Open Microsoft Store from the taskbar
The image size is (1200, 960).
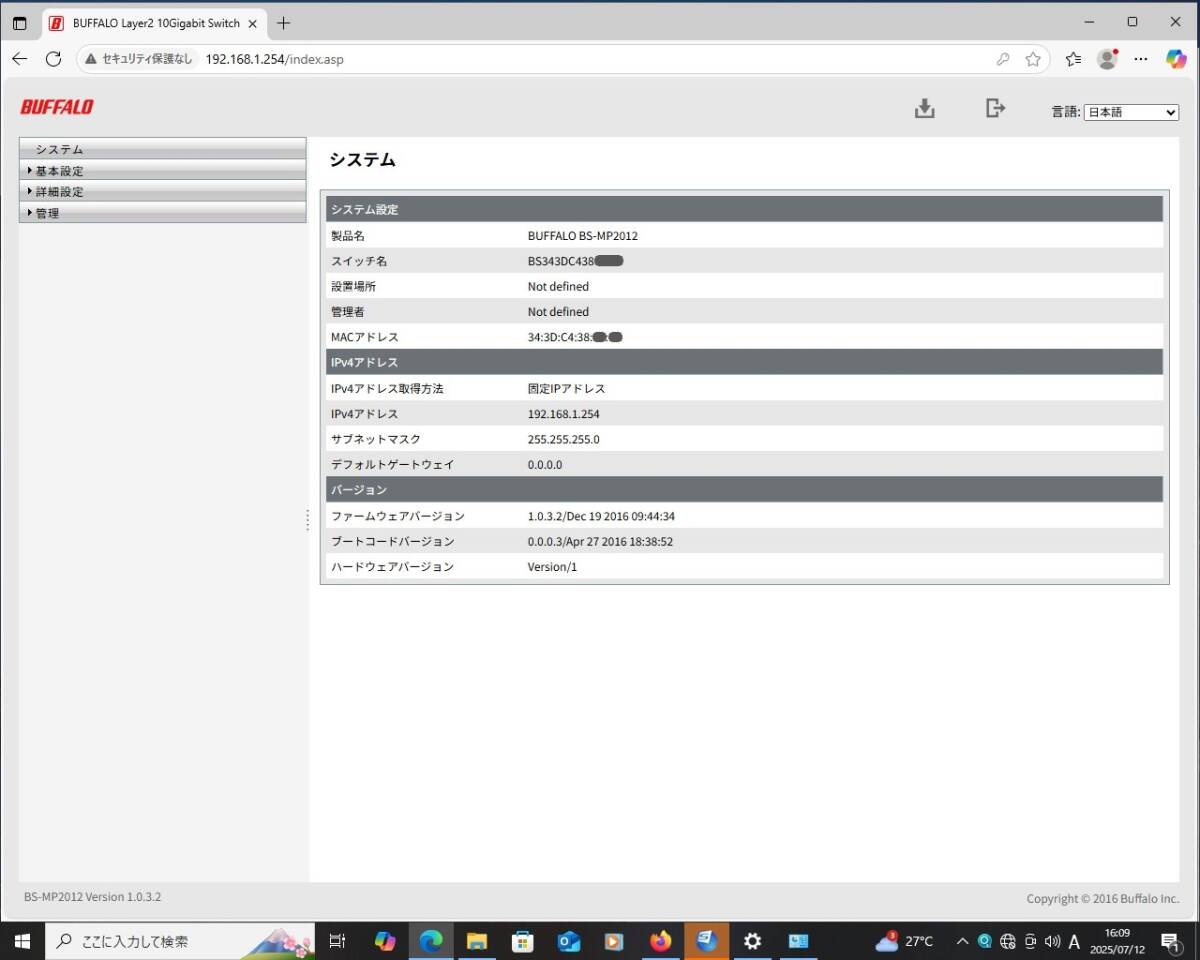(x=522, y=941)
